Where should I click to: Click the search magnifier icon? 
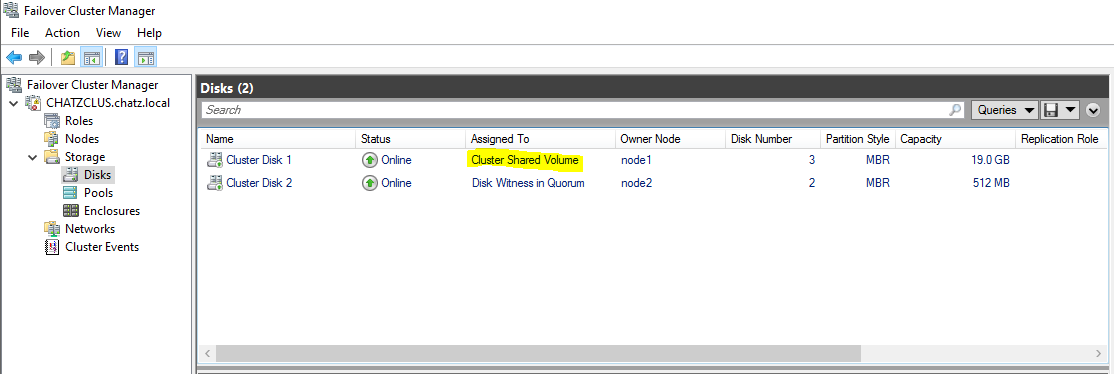(x=956, y=110)
